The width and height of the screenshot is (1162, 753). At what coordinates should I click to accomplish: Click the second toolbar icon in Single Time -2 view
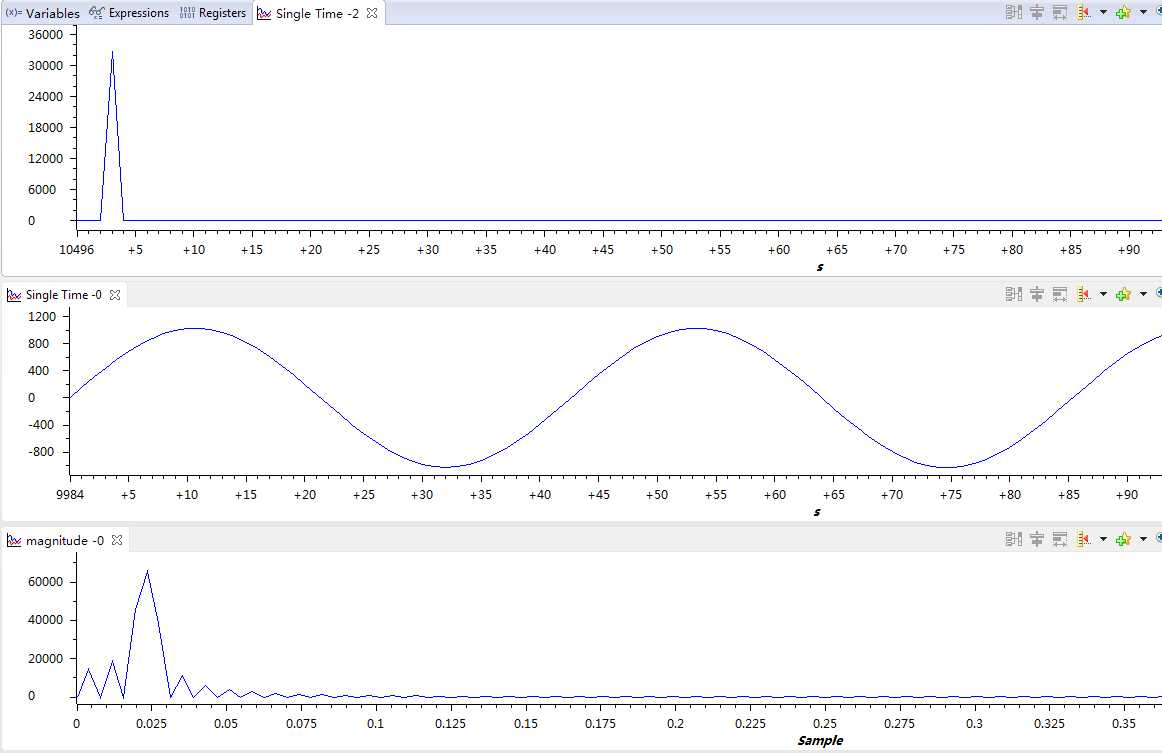tap(1037, 13)
